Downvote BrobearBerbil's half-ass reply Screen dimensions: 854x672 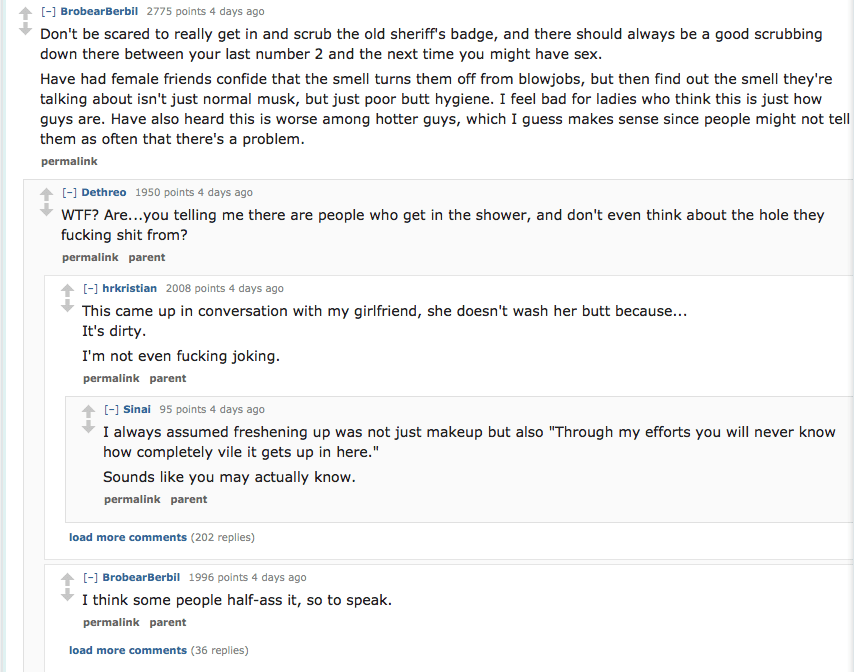[x=67, y=595]
